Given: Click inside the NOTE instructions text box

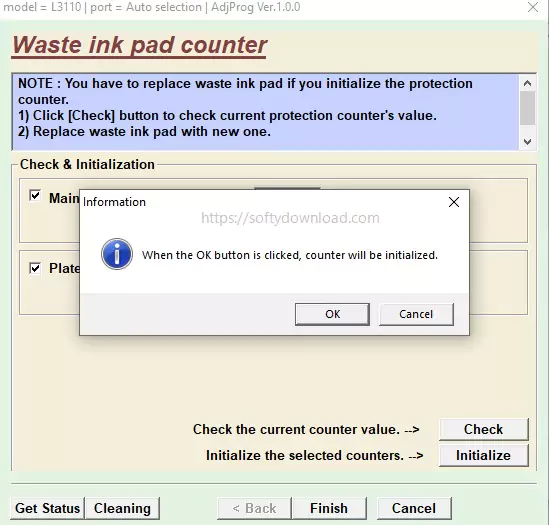Looking at the screenshot, I should (265, 112).
